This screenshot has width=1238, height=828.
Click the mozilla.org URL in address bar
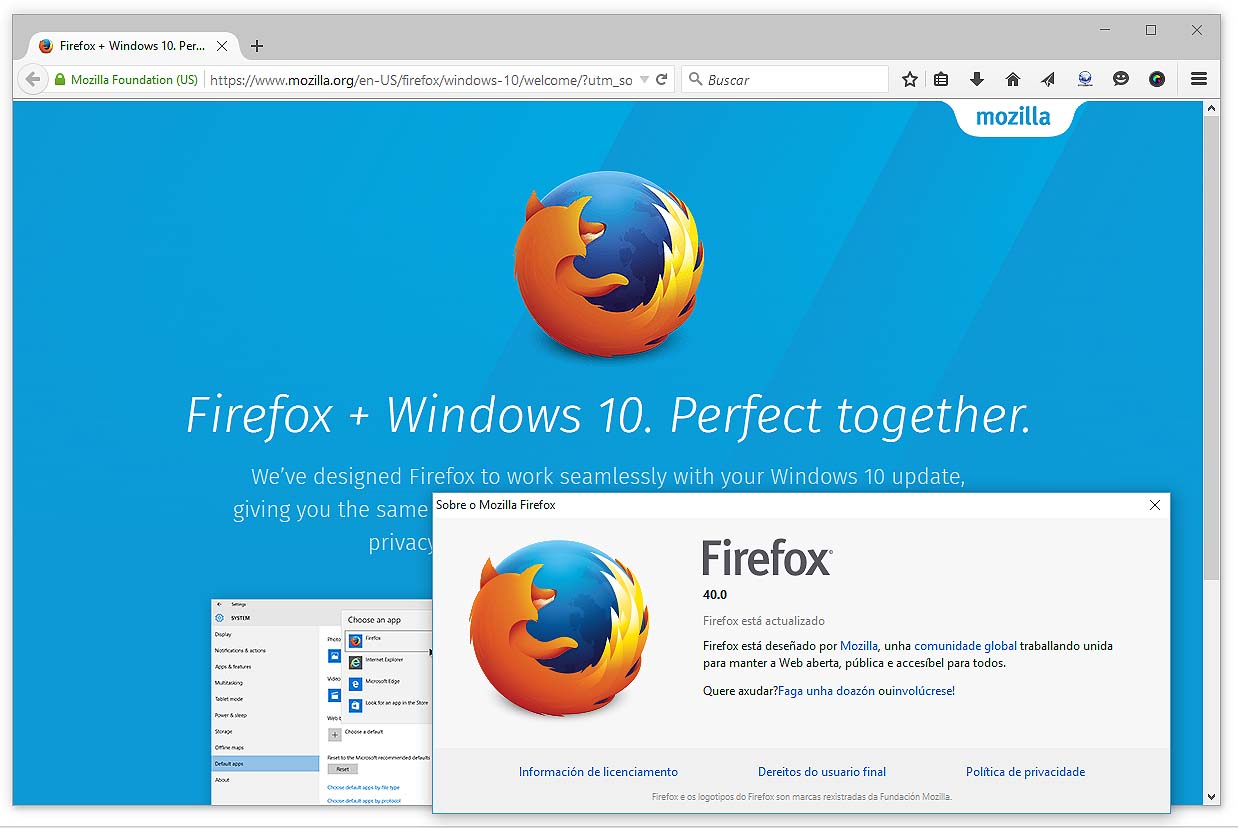click(x=421, y=79)
